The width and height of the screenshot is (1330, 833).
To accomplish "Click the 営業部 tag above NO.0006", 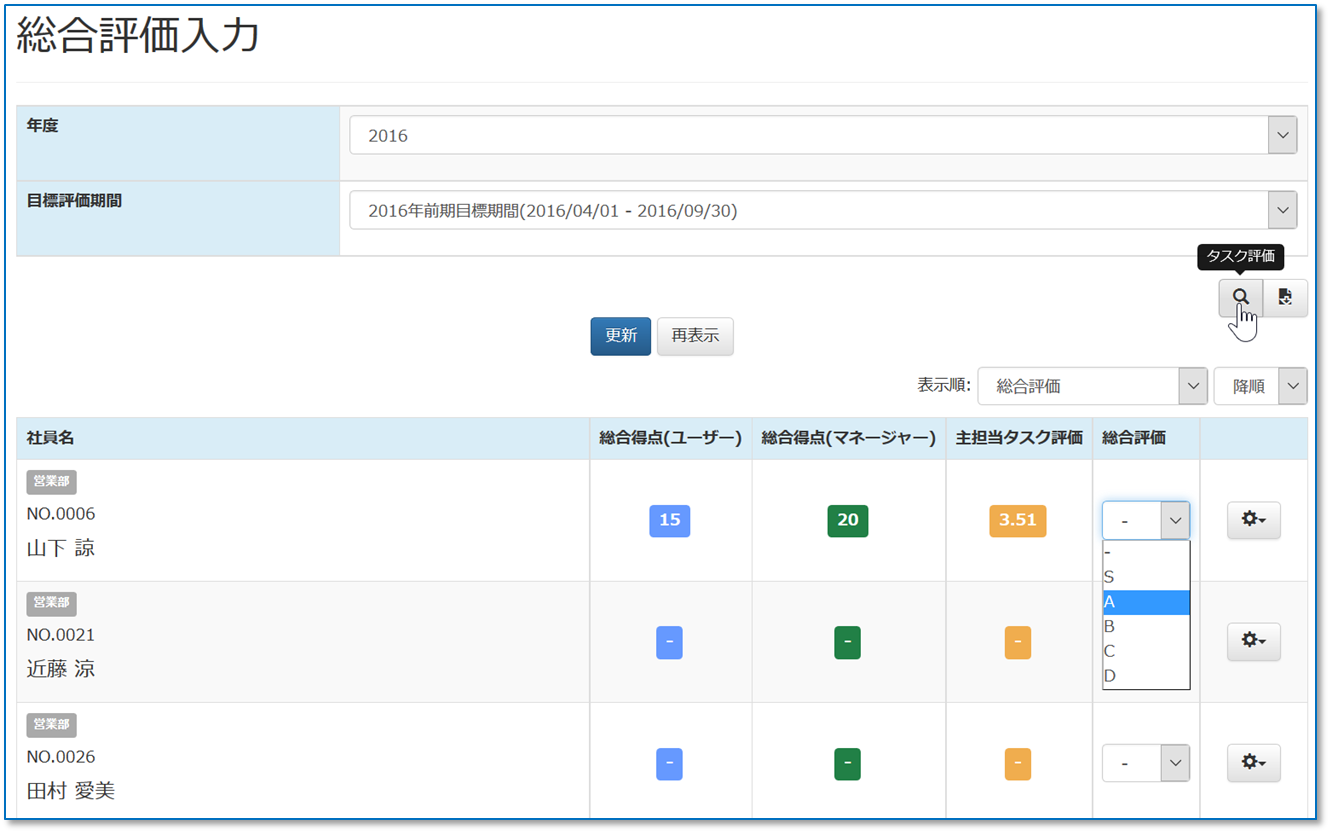I will (x=52, y=482).
